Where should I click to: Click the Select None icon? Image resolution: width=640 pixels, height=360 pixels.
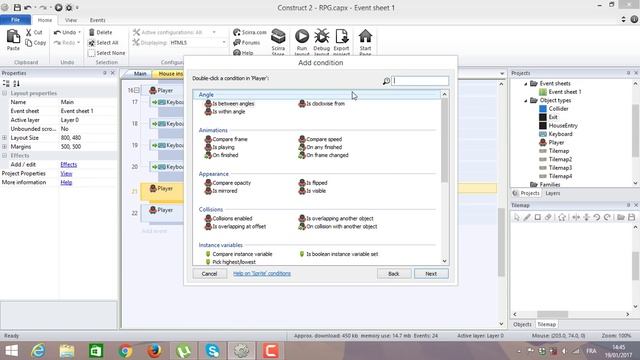[x=92, y=53]
